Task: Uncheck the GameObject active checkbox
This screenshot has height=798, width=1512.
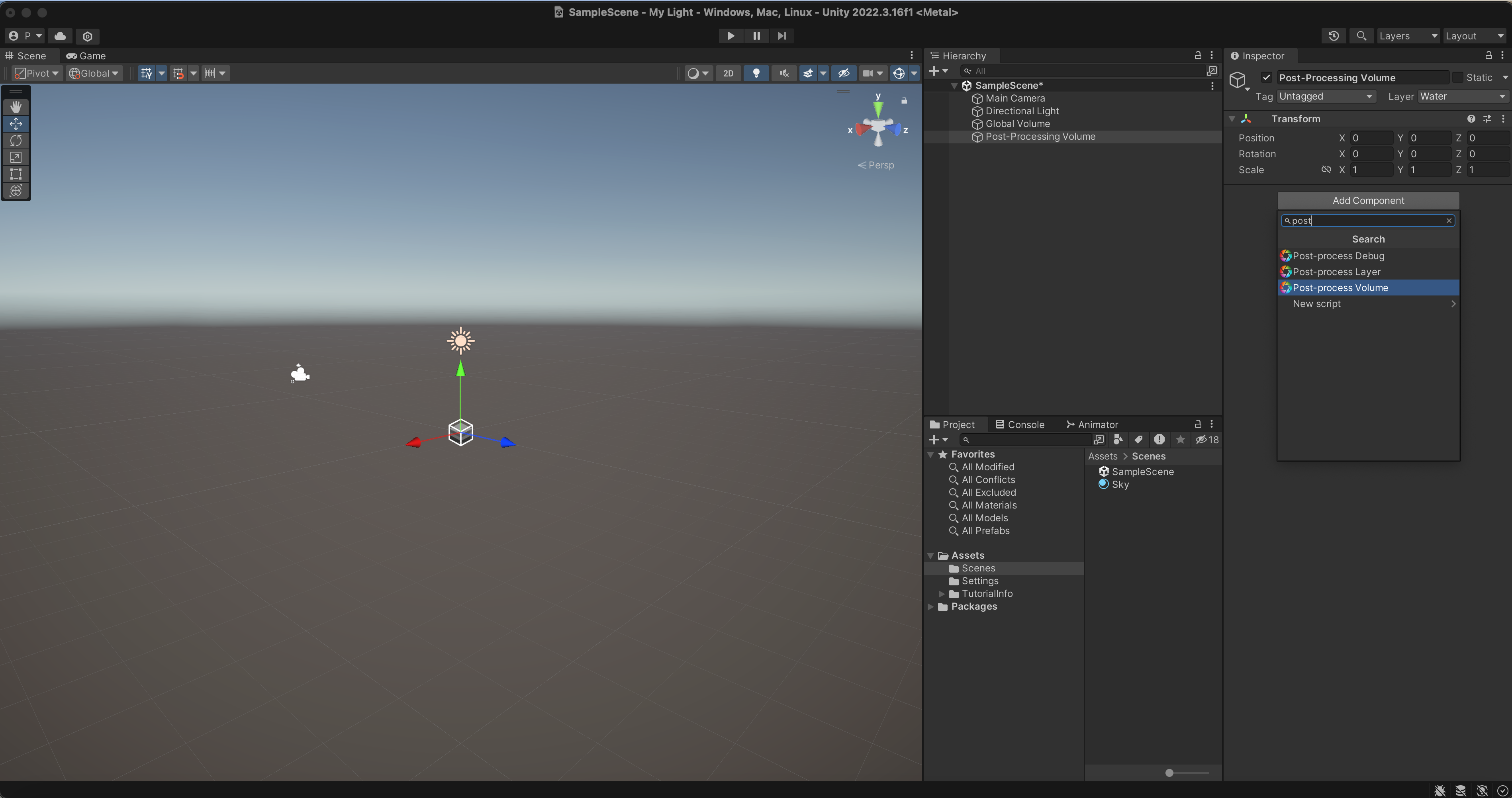Action: (x=1266, y=78)
